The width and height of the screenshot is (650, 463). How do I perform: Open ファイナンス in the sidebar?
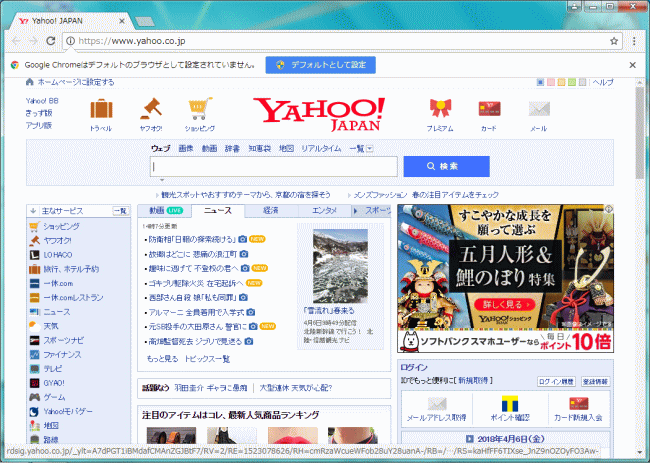[62, 355]
